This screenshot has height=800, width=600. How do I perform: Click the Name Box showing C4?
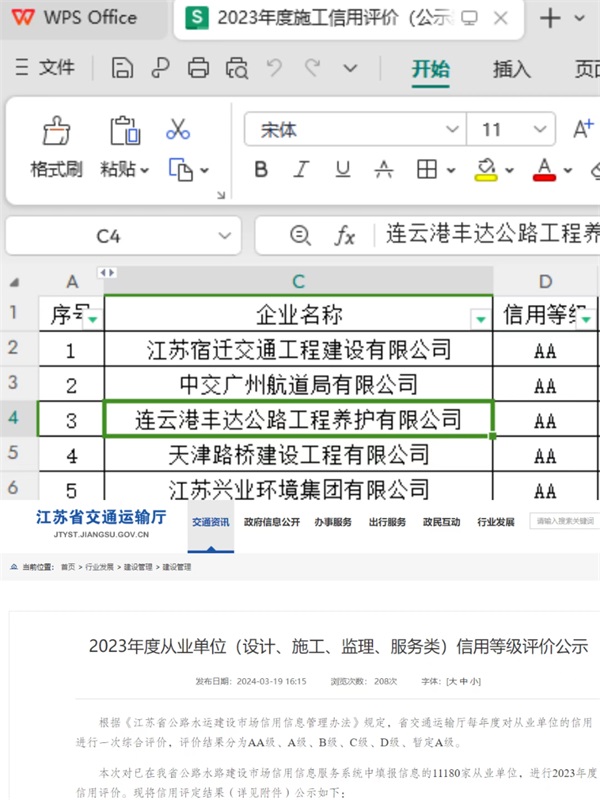(108, 236)
